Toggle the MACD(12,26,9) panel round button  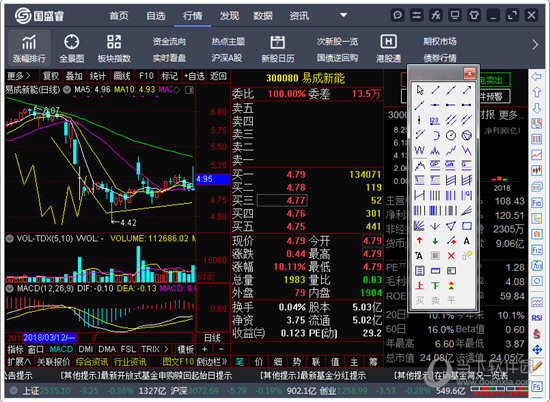[x=9, y=289]
